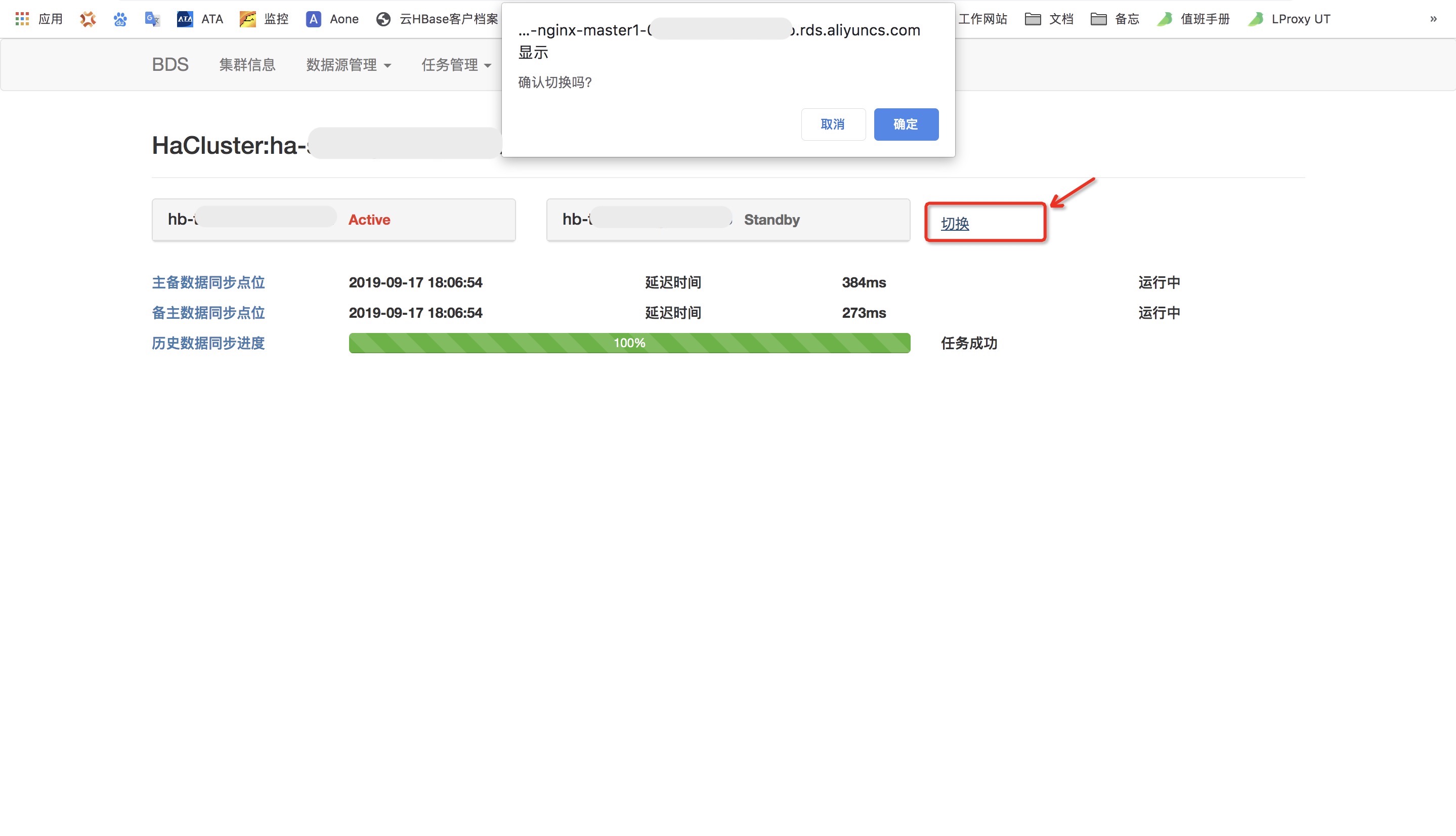Image resolution: width=1456 pixels, height=836 pixels.
Task: Click the orange pinwheel bookmark icon
Action: [x=88, y=19]
